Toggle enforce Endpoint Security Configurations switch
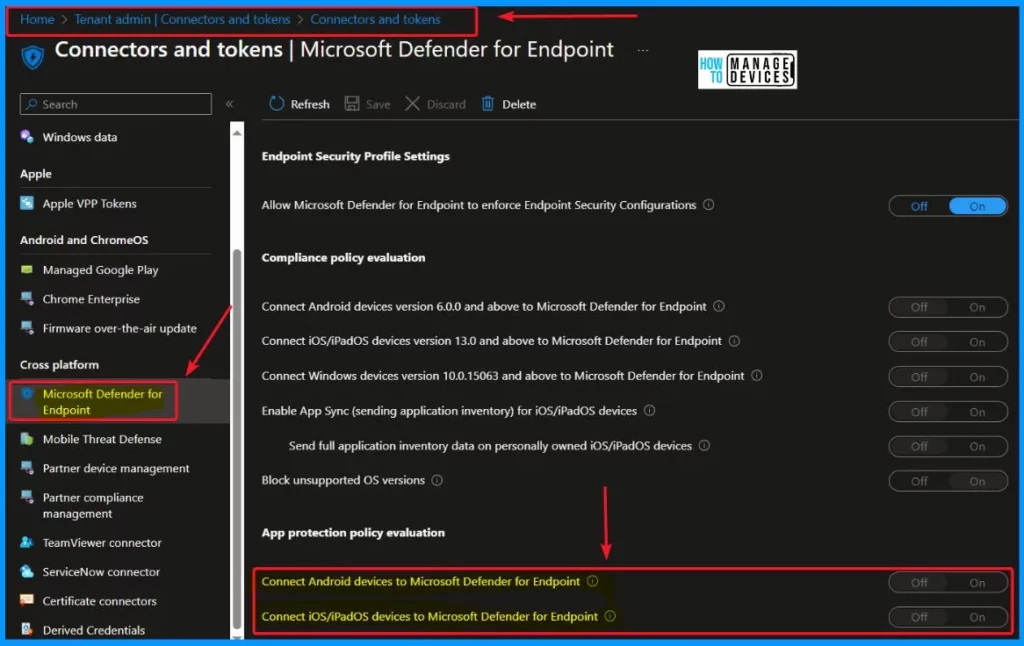This screenshot has width=1024, height=646. tap(948, 206)
